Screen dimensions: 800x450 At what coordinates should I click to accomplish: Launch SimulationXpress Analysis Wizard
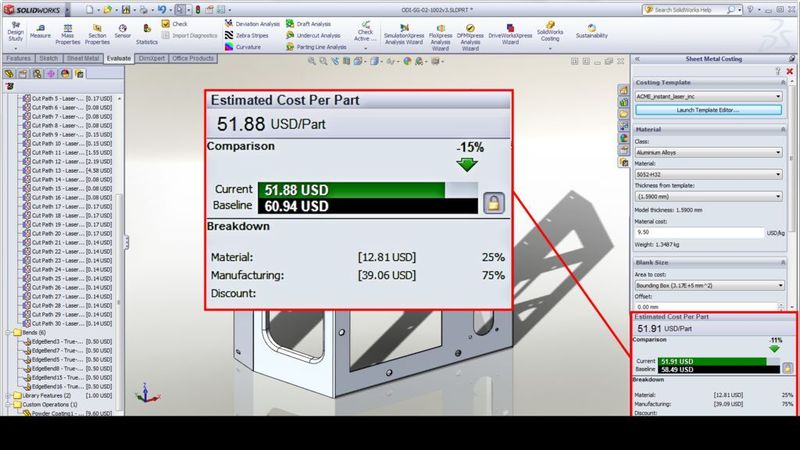[x=404, y=35]
